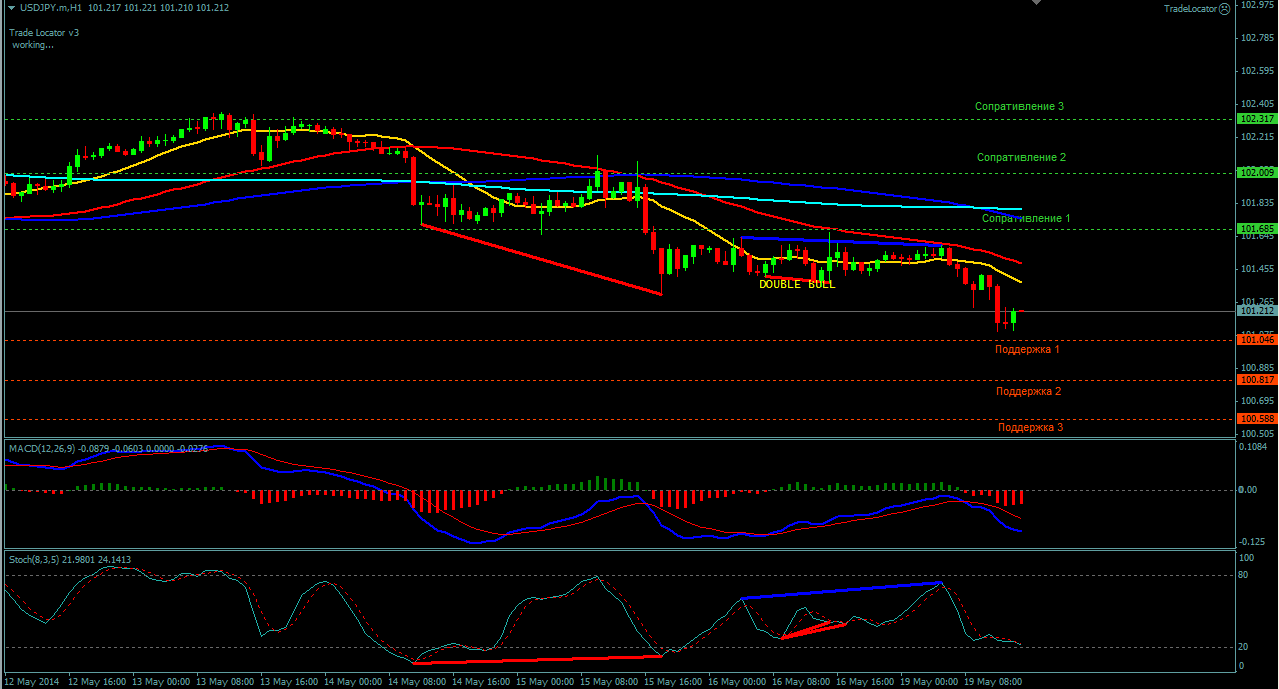Click the Trade Locator v3 status label

click(44, 32)
